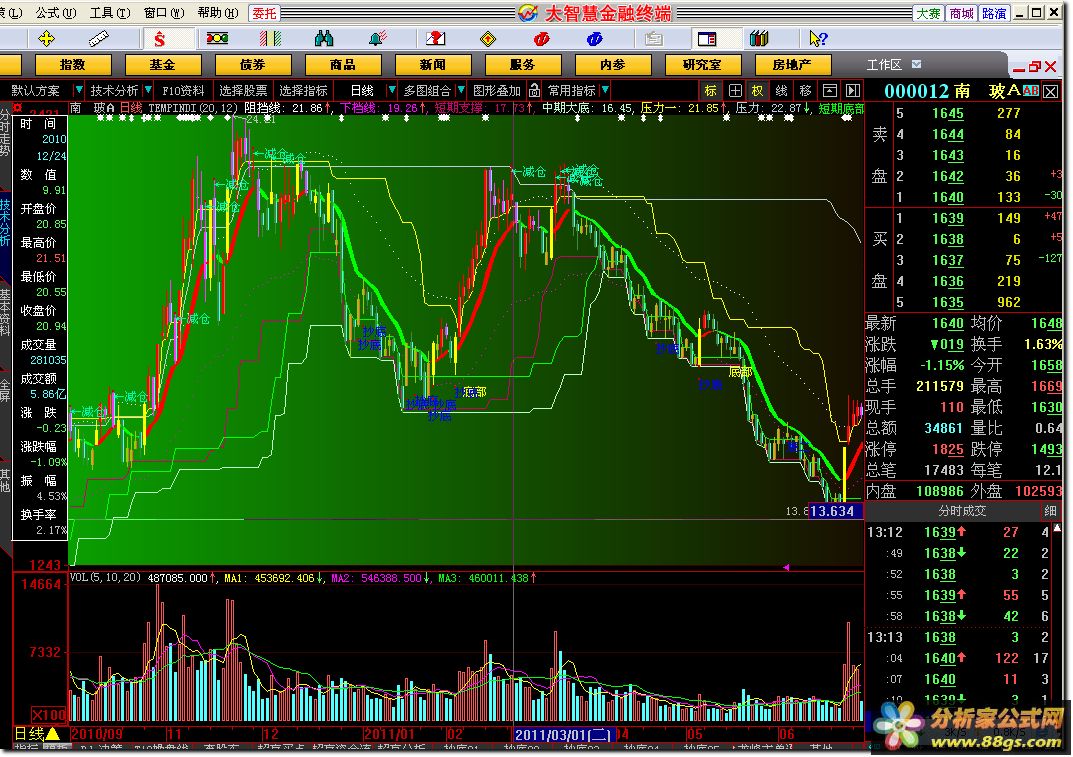Open the 公式 menu
Image resolution: width=1073 pixels, height=757 pixels.
tap(55, 12)
